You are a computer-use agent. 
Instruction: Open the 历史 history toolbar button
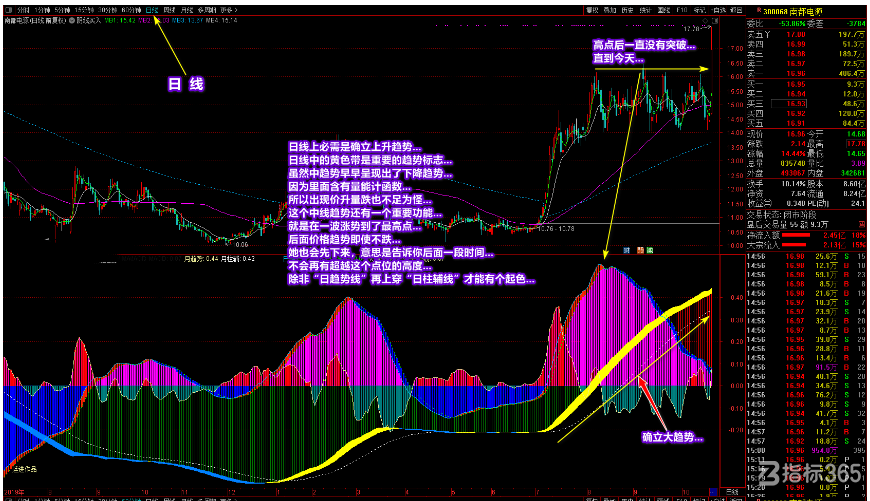pyautogui.click(x=627, y=10)
